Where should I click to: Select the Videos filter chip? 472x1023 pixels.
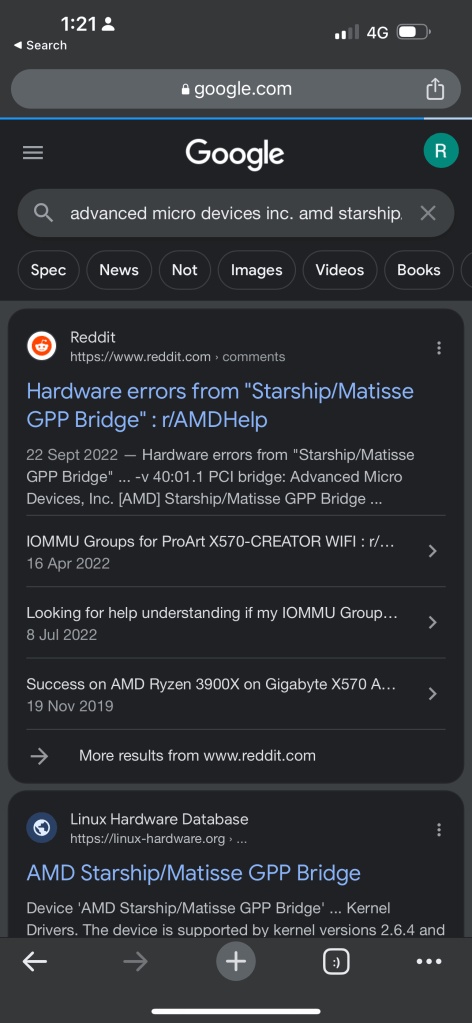339,270
